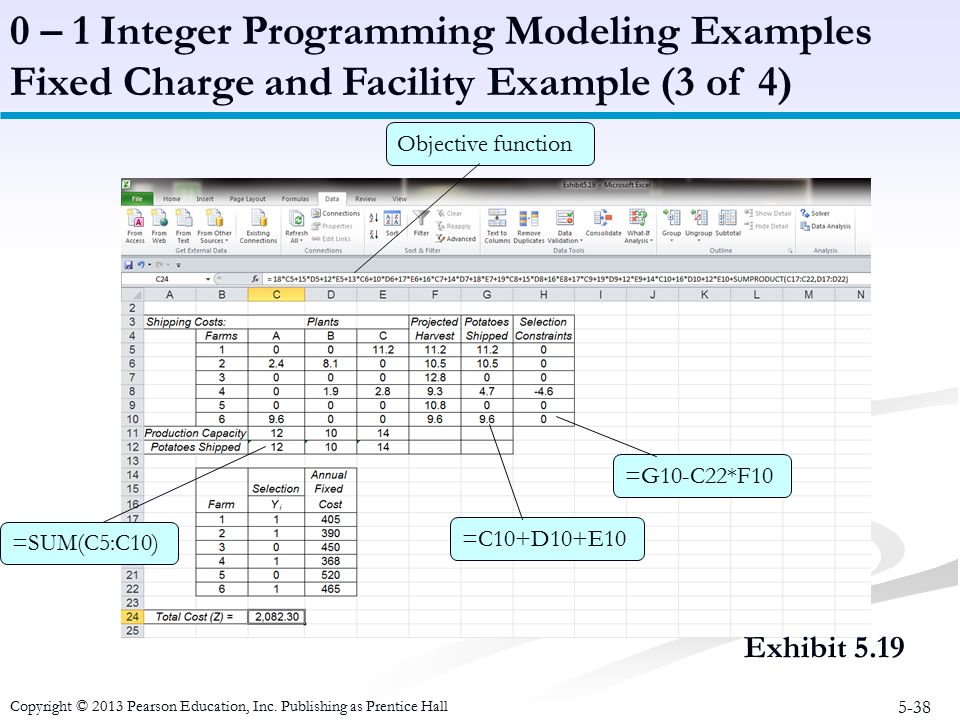Open the Ungroup dropdown in Outline
This screenshot has height=720, width=960.
tap(698, 225)
